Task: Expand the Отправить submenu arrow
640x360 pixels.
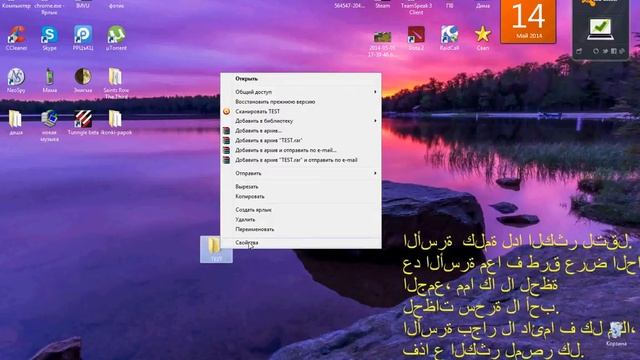Action: pos(375,173)
